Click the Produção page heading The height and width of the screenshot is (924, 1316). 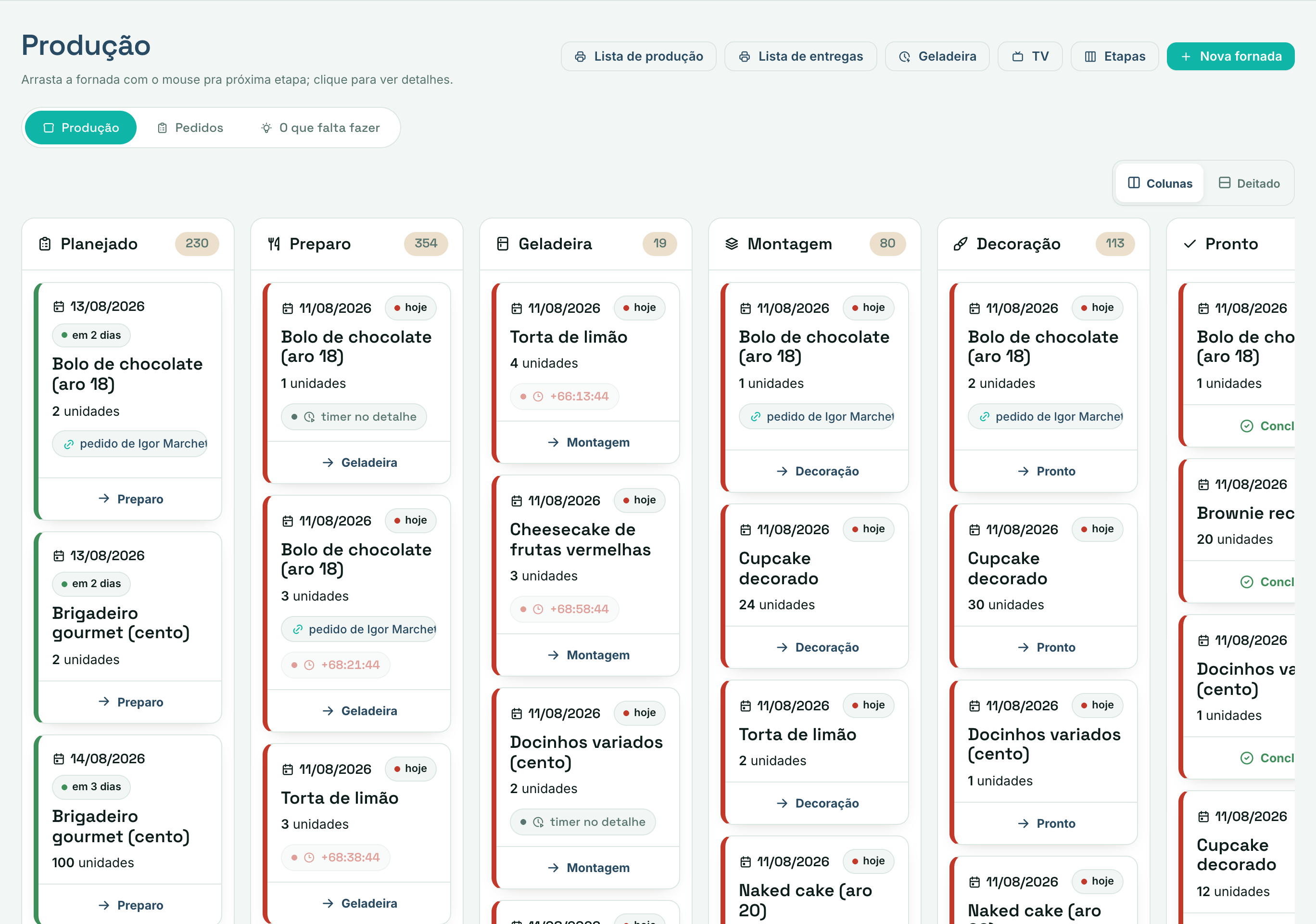[x=86, y=45]
